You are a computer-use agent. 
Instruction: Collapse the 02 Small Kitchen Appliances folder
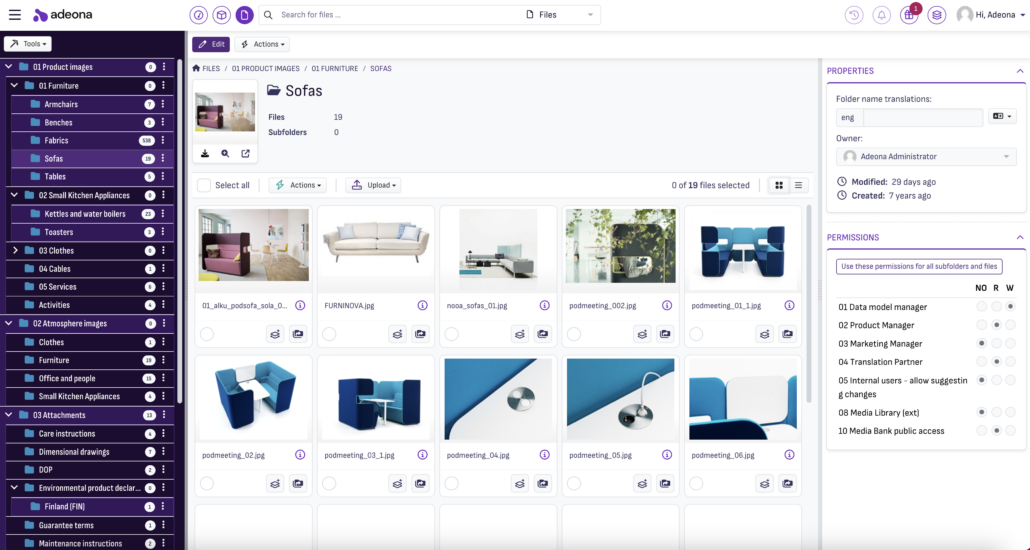point(14,195)
